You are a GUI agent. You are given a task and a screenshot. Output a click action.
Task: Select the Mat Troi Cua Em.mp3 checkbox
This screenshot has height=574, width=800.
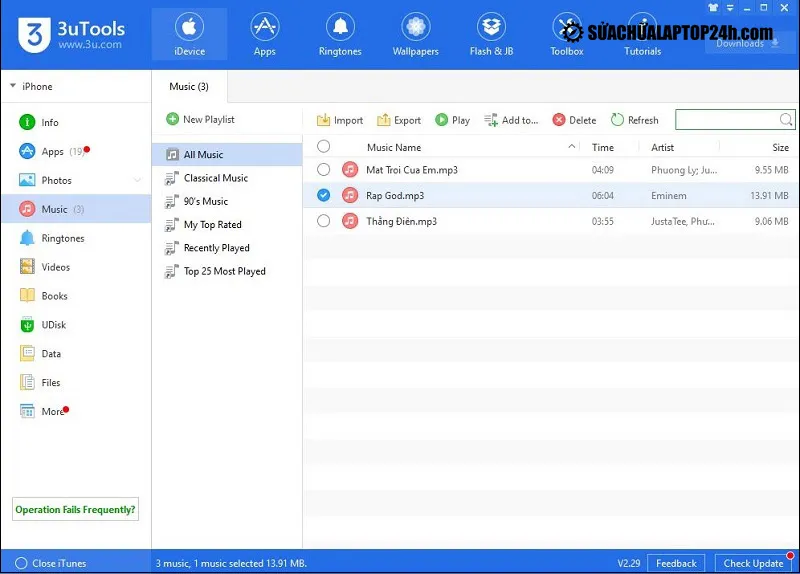point(323,170)
